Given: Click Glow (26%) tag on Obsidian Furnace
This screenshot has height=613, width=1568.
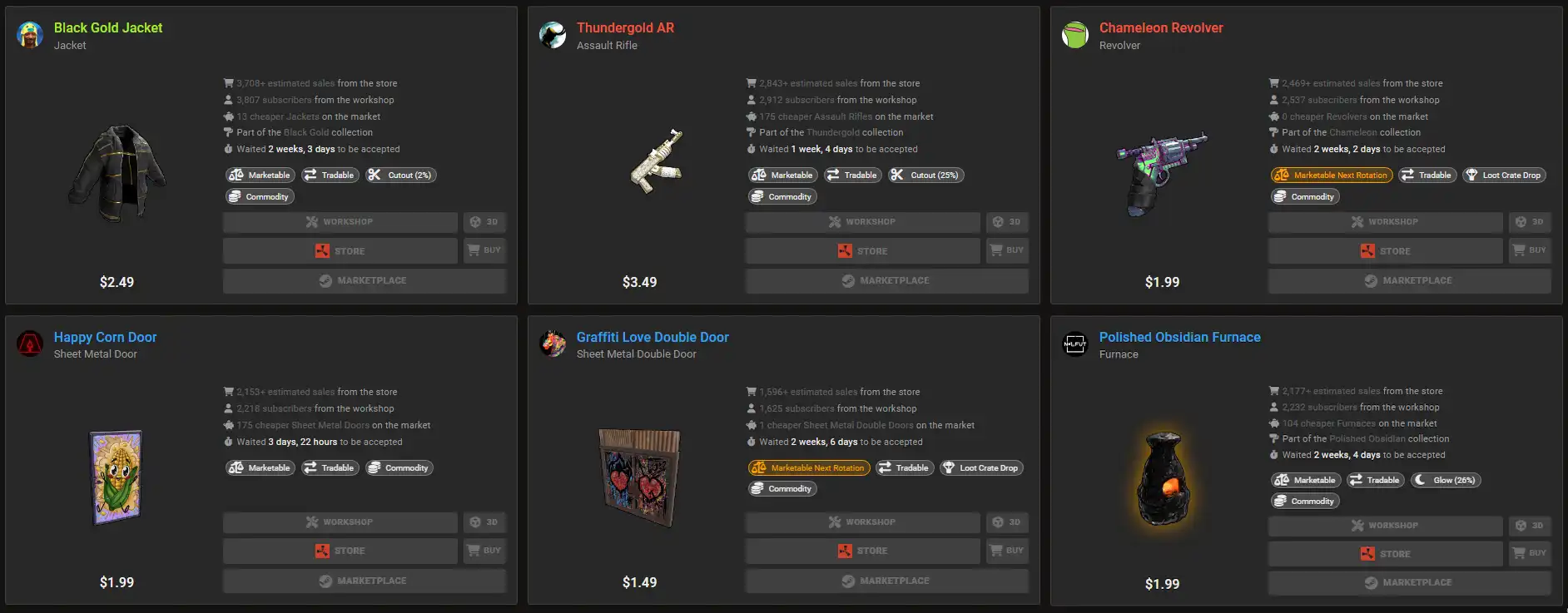Looking at the screenshot, I should (1446, 480).
